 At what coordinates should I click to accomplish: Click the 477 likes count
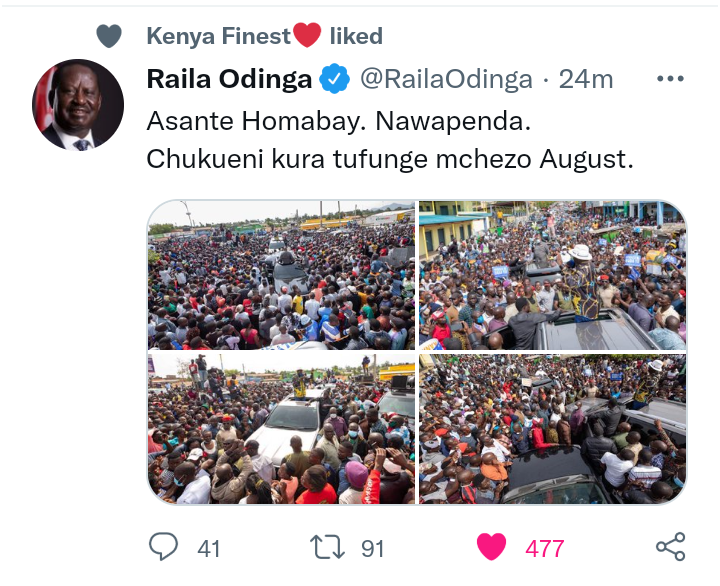point(545,549)
